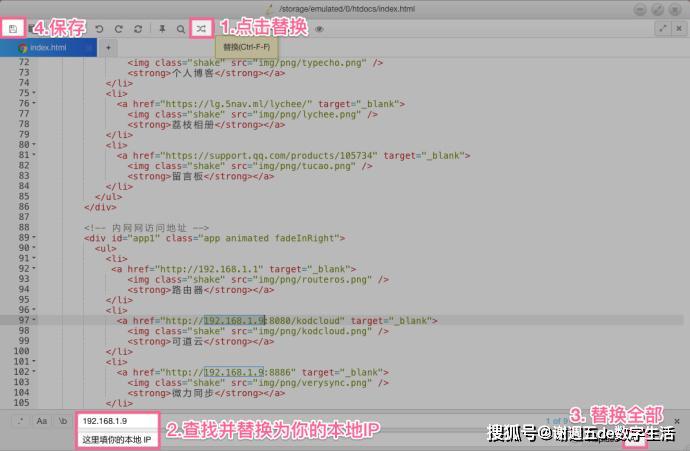Collapse code fold at line 76
This screenshot has height=451, width=690.
point(34,103)
